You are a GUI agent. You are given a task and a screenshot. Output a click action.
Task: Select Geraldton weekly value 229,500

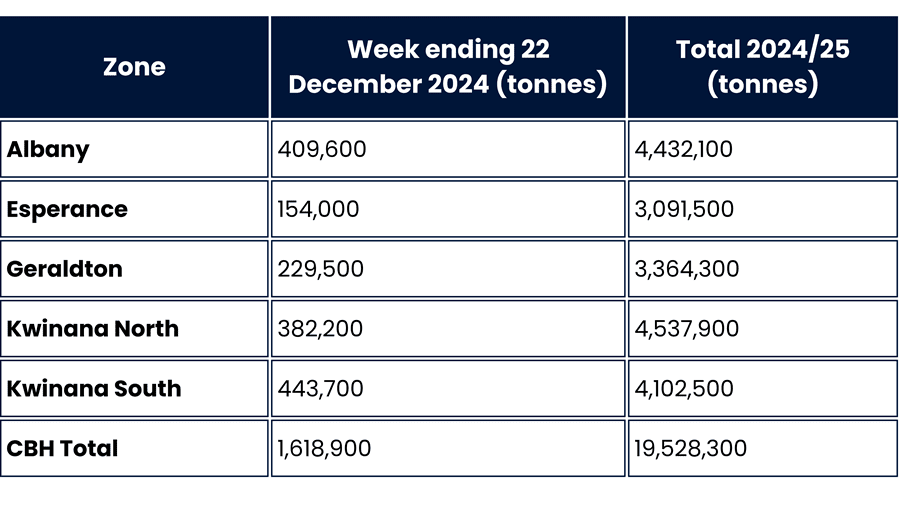point(321,269)
